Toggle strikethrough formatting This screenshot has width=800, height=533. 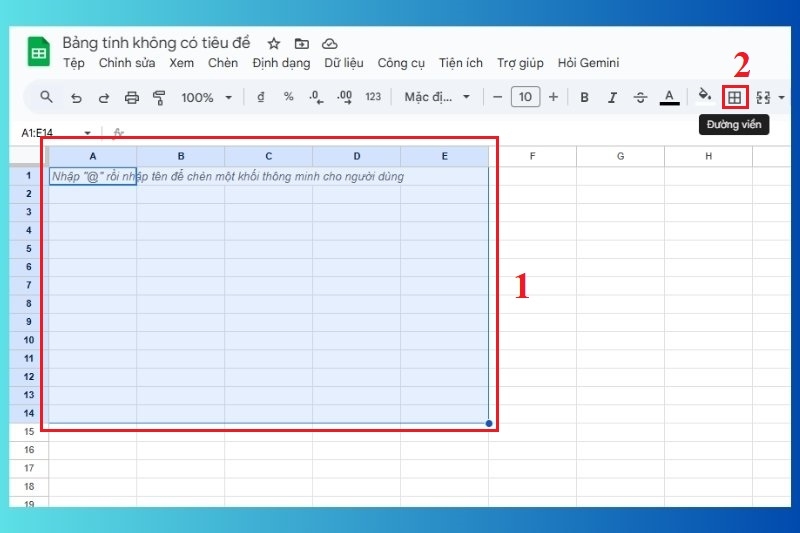click(640, 97)
